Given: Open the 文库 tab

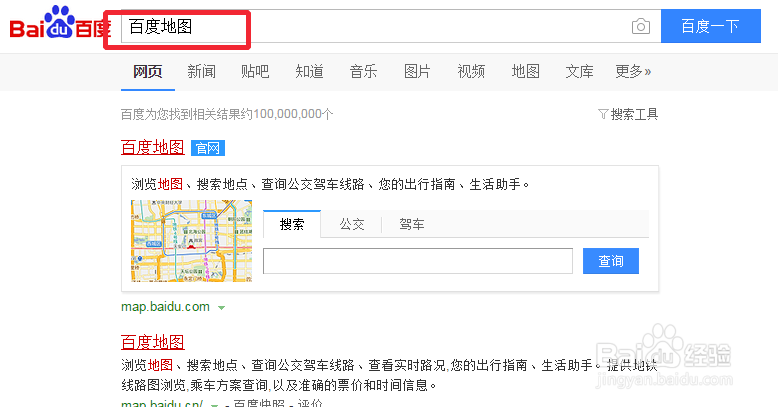Looking at the screenshot, I should (x=580, y=71).
